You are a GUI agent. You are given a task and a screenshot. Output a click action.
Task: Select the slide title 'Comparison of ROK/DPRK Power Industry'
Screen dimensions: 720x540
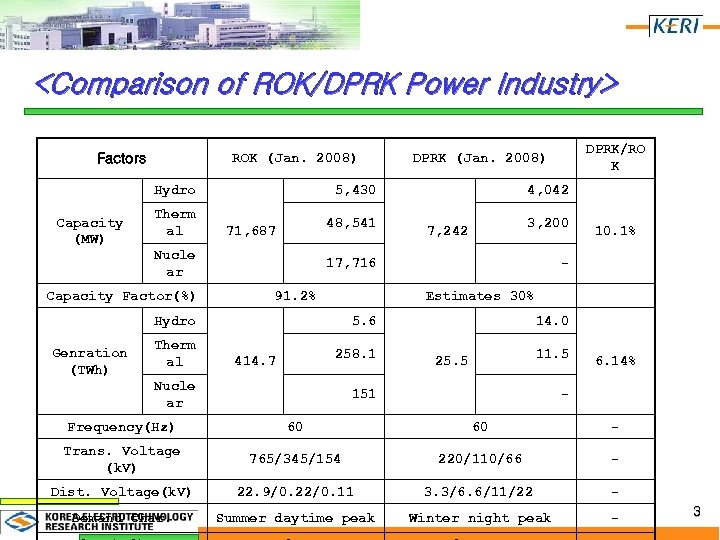pyautogui.click(x=327, y=84)
